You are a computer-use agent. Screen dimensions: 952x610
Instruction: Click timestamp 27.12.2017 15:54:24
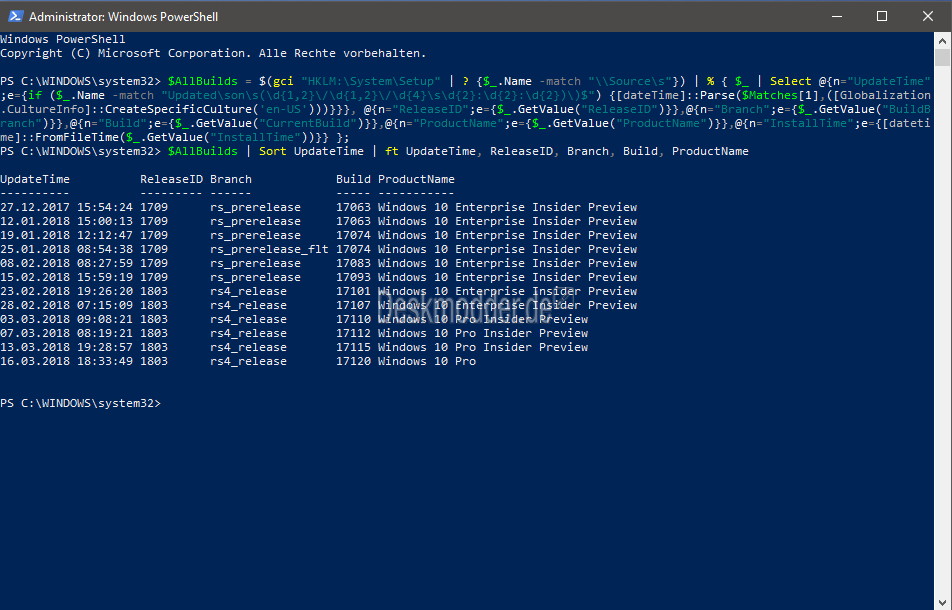(66, 207)
